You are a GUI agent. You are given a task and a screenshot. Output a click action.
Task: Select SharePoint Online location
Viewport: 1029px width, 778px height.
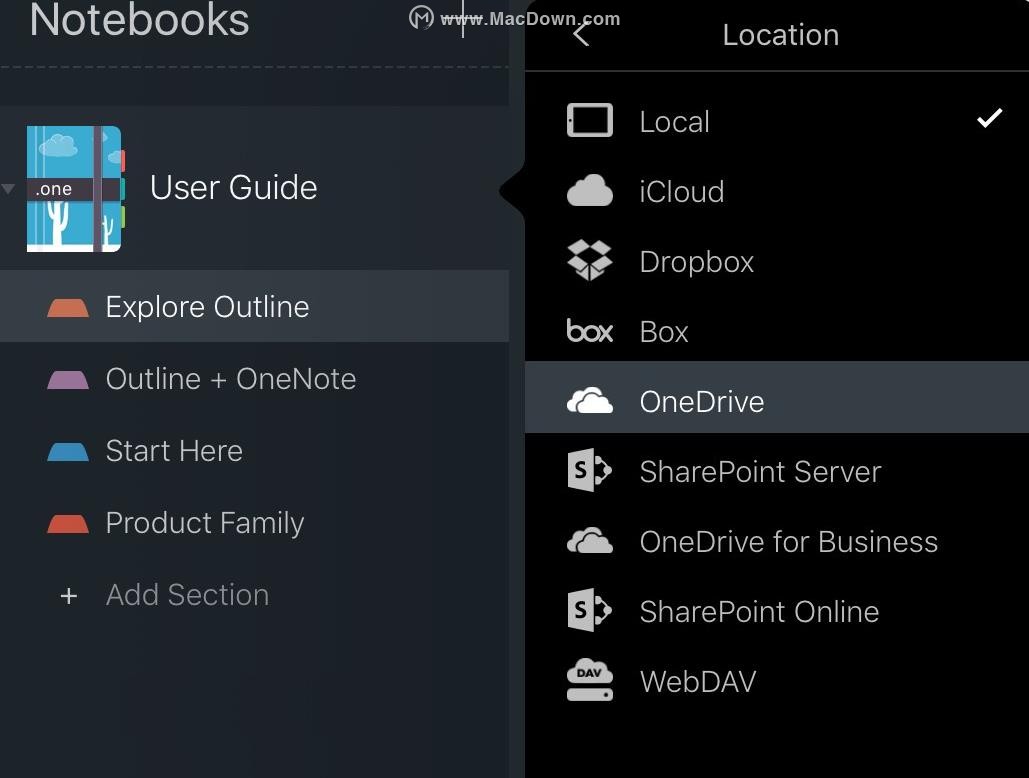coord(777,611)
